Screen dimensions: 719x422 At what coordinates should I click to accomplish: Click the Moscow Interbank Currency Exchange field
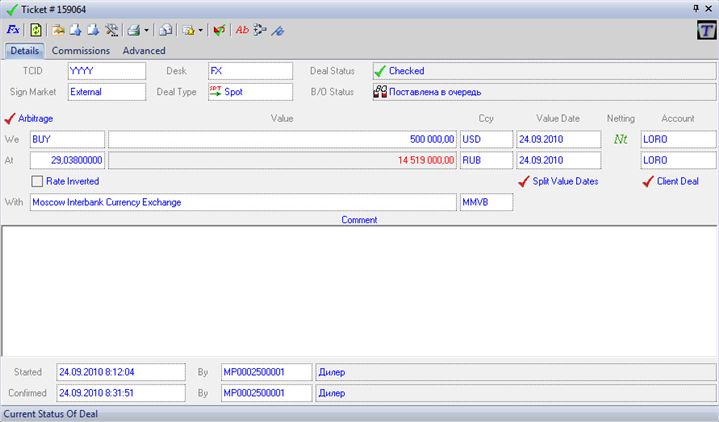click(243, 202)
